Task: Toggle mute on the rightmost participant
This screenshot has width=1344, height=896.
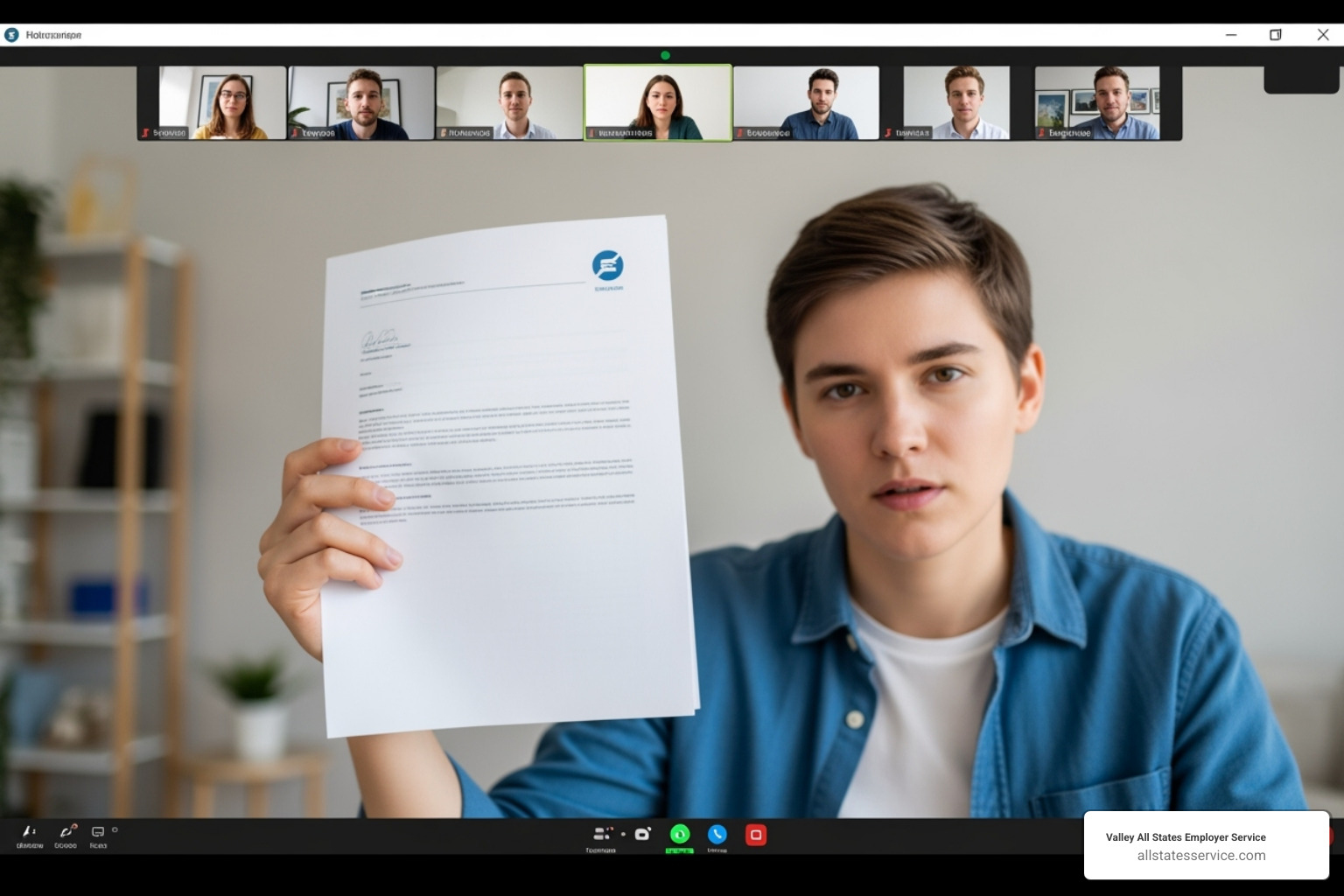Action: (x=1040, y=134)
